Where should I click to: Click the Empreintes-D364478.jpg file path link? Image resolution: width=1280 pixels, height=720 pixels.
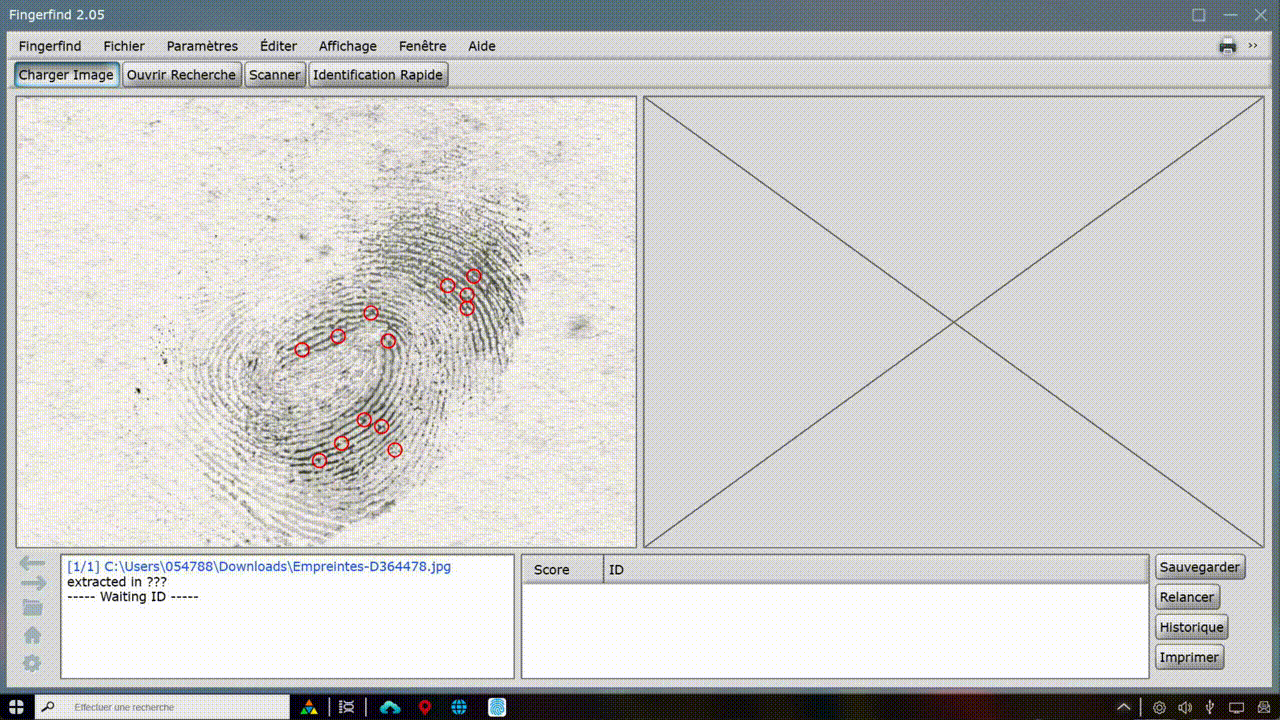pyautogui.click(x=277, y=566)
